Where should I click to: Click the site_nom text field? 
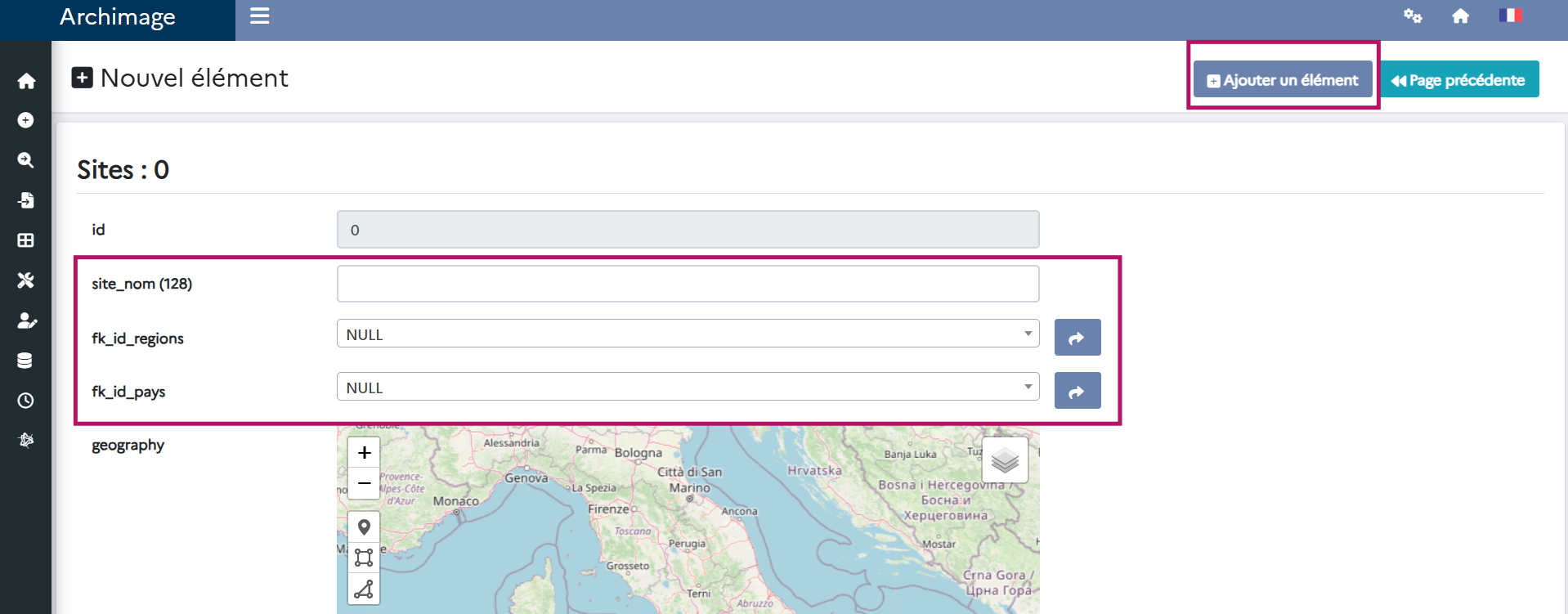pos(688,284)
